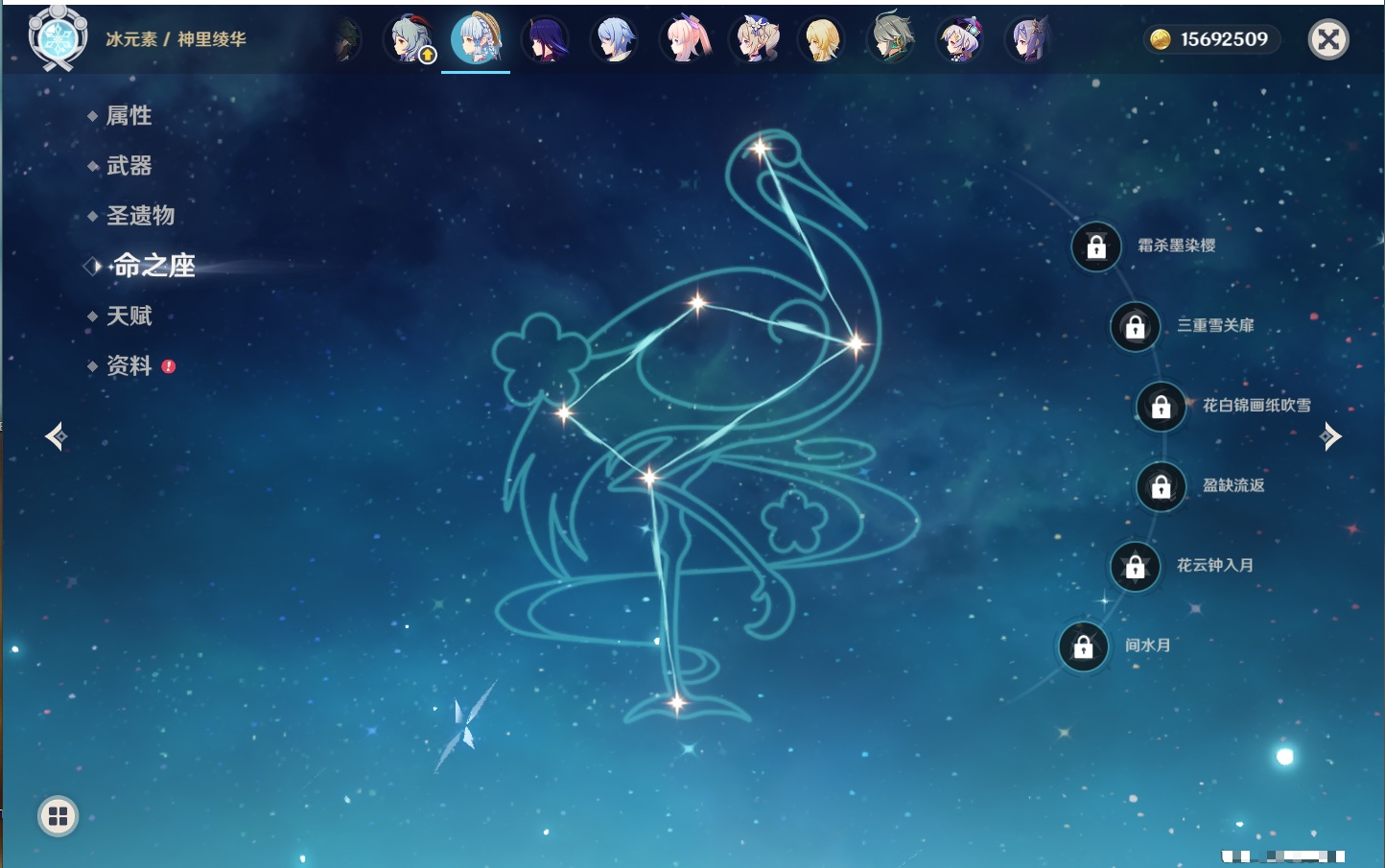Open the locked constellation 间水月

[x=1083, y=646]
